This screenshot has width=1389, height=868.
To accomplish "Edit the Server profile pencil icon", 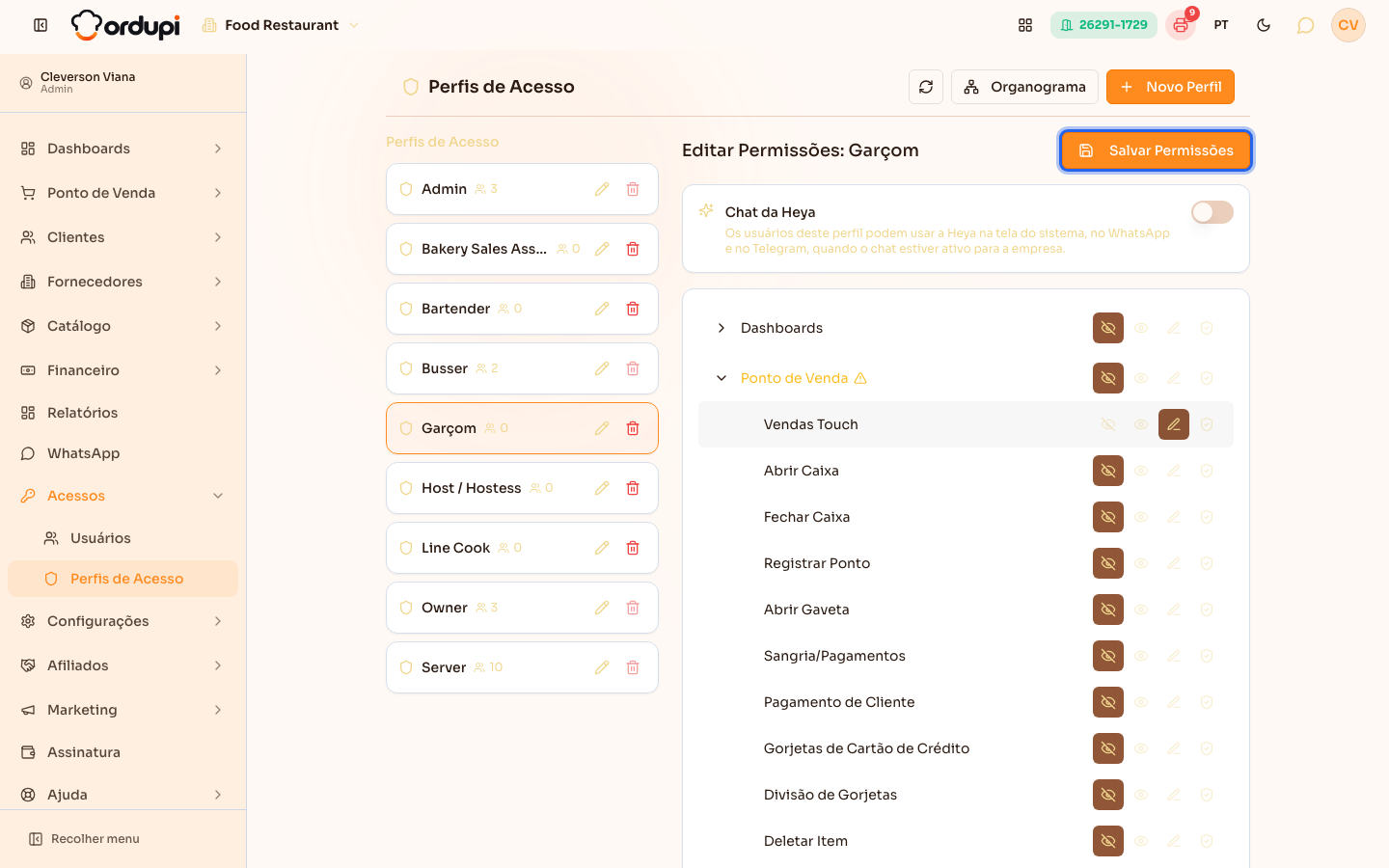I will (x=602, y=667).
